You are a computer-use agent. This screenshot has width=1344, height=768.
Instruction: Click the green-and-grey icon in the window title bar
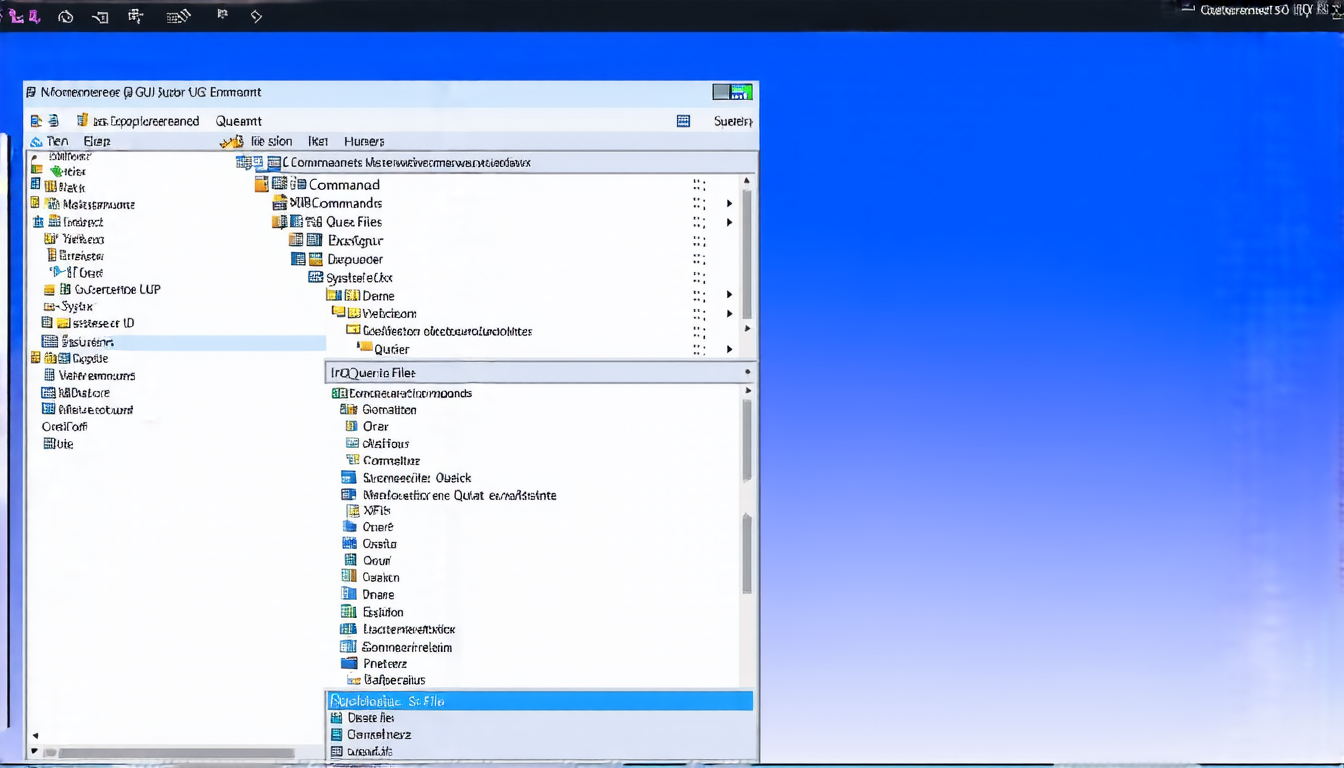[x=732, y=92]
